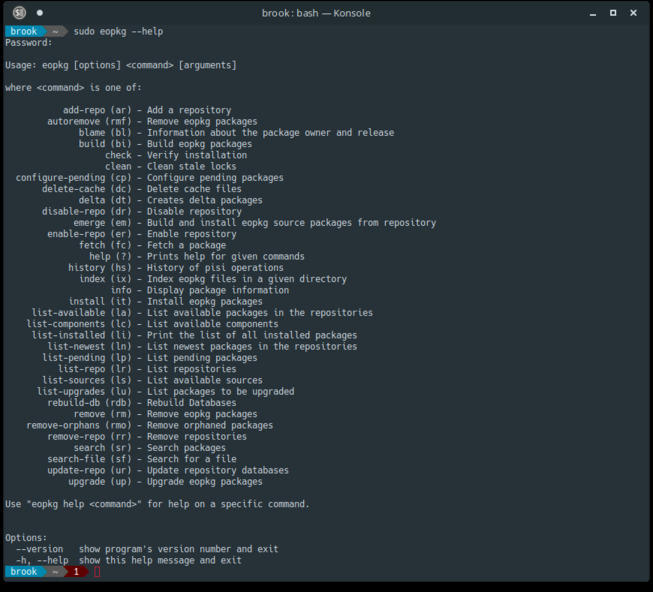This screenshot has height=592, width=653.
Task: Click the 'install (it)' line
Action: pyautogui.click(x=165, y=301)
